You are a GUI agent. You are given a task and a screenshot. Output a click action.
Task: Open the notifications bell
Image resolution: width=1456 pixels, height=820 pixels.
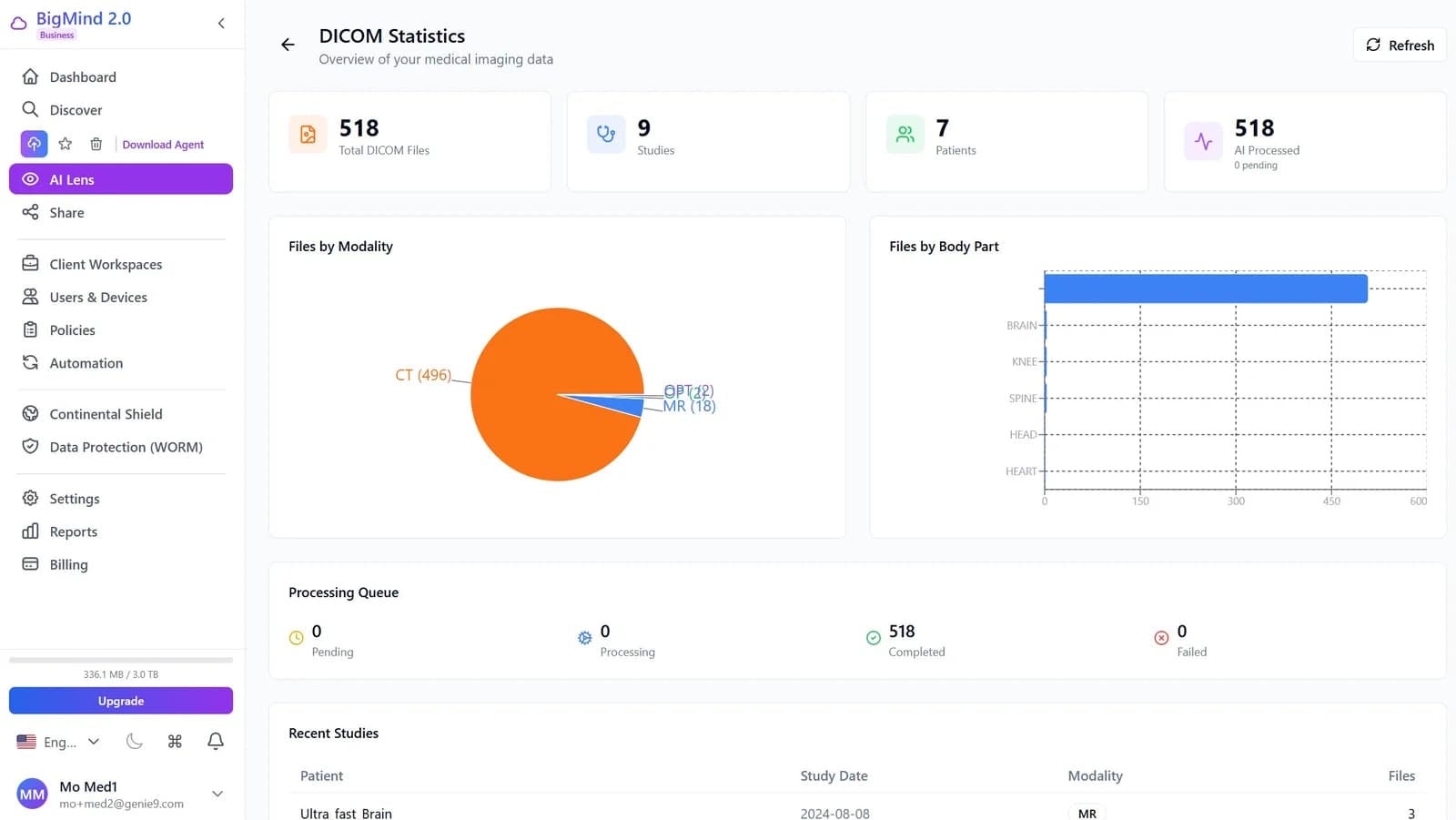[215, 742]
